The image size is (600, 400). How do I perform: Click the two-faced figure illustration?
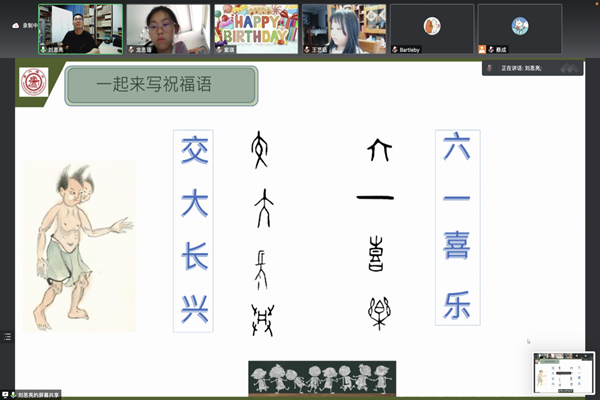79,247
